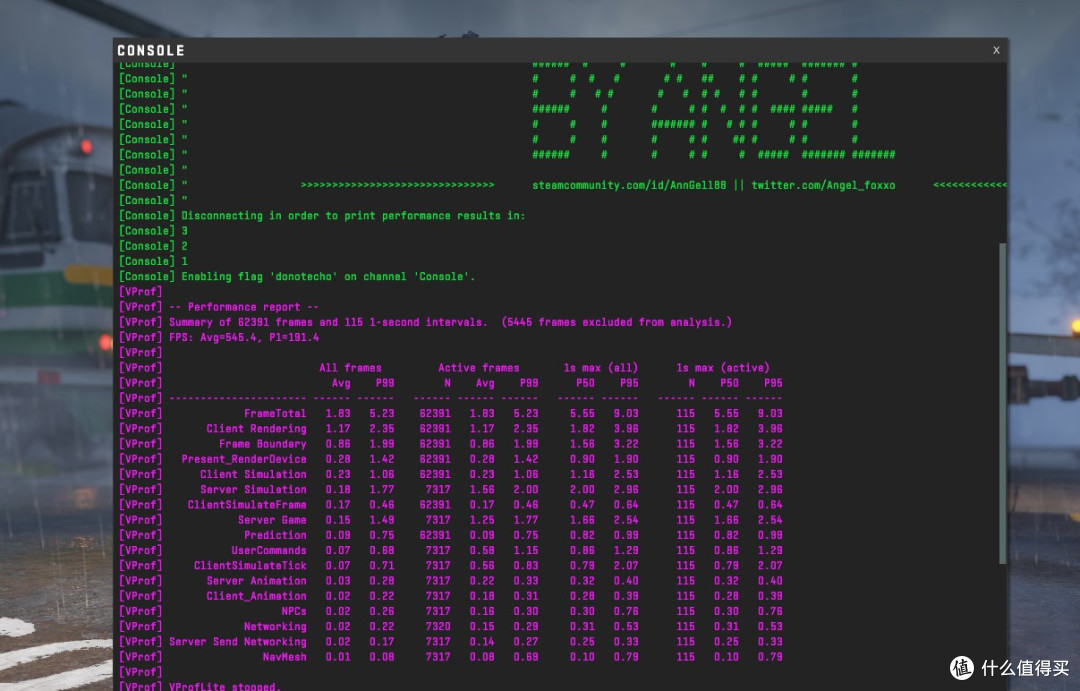Click the NPCs row label
Viewport: 1080px width, 691px height.
pyautogui.click(x=293, y=611)
